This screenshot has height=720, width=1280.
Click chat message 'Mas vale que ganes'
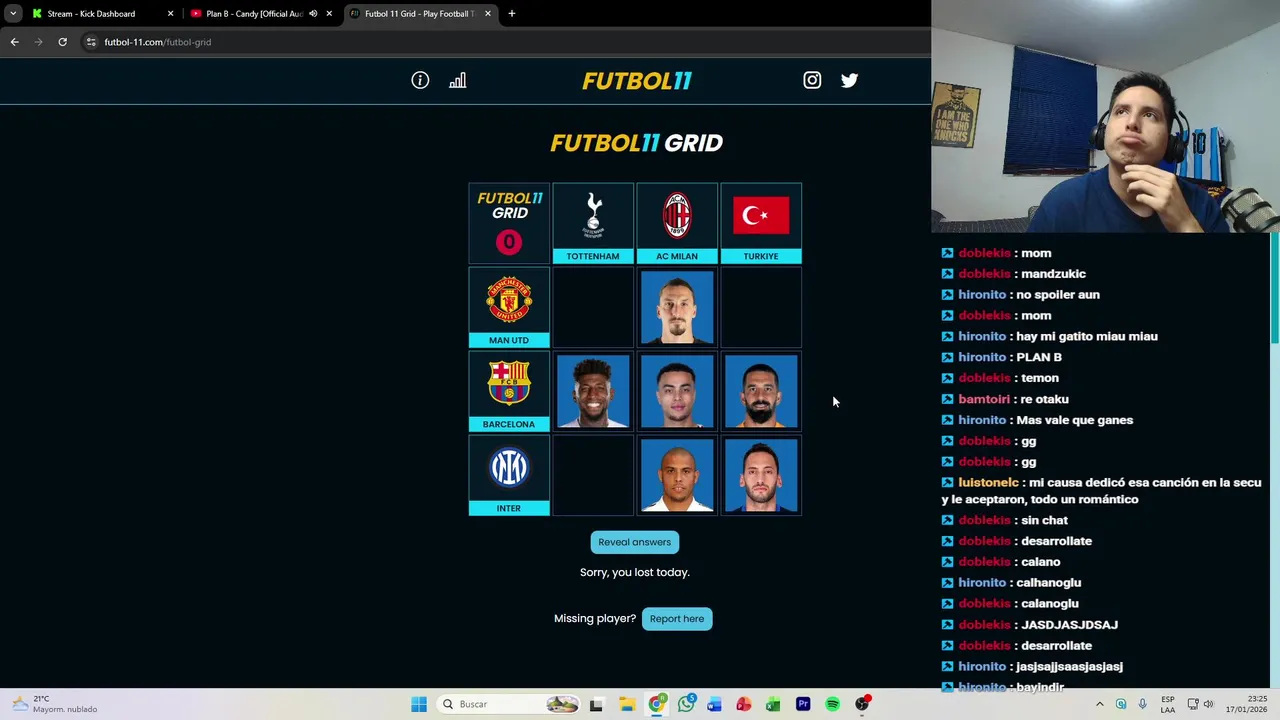[x=1074, y=420]
